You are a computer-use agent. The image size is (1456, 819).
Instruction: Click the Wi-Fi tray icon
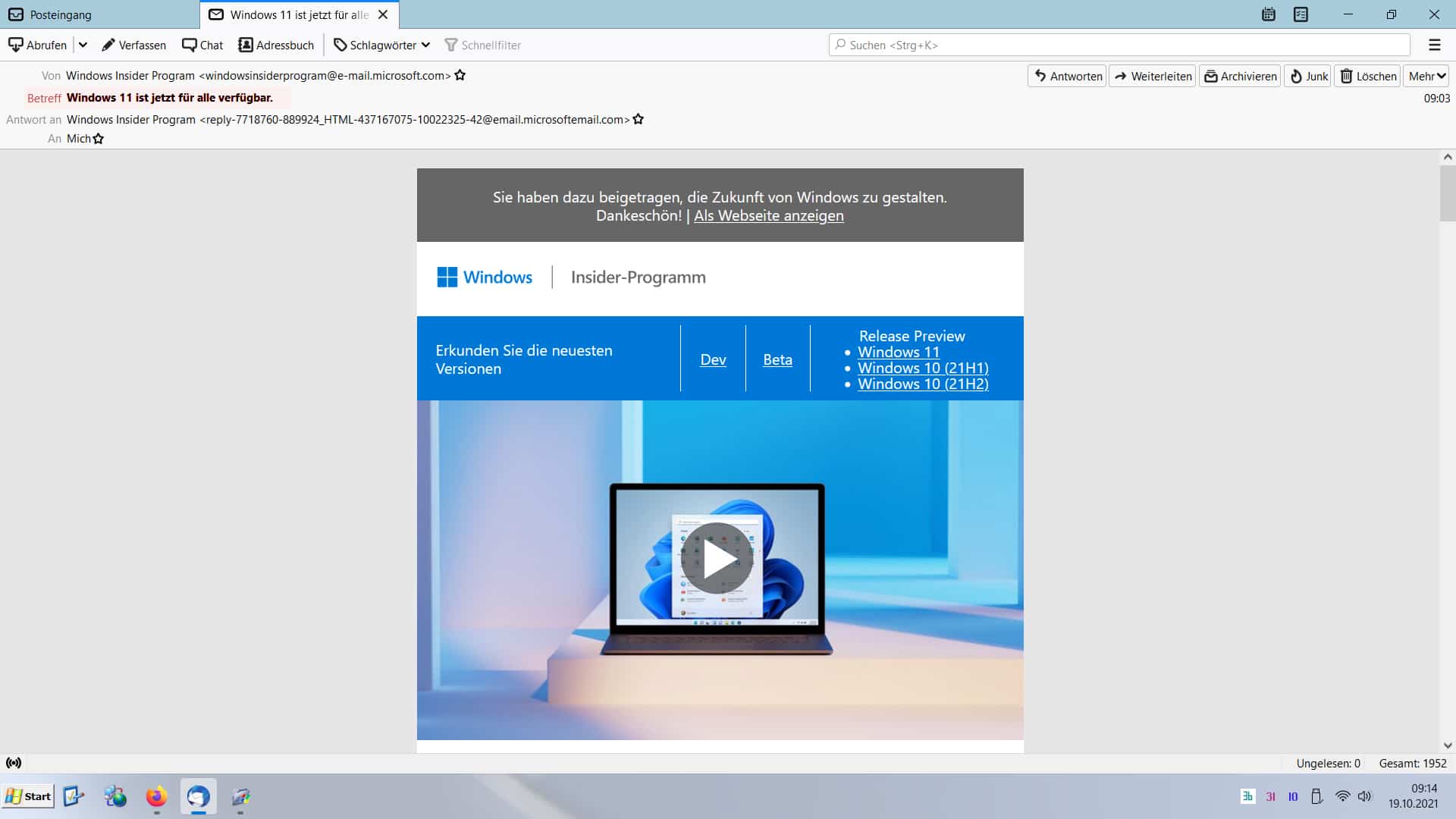(x=1342, y=796)
